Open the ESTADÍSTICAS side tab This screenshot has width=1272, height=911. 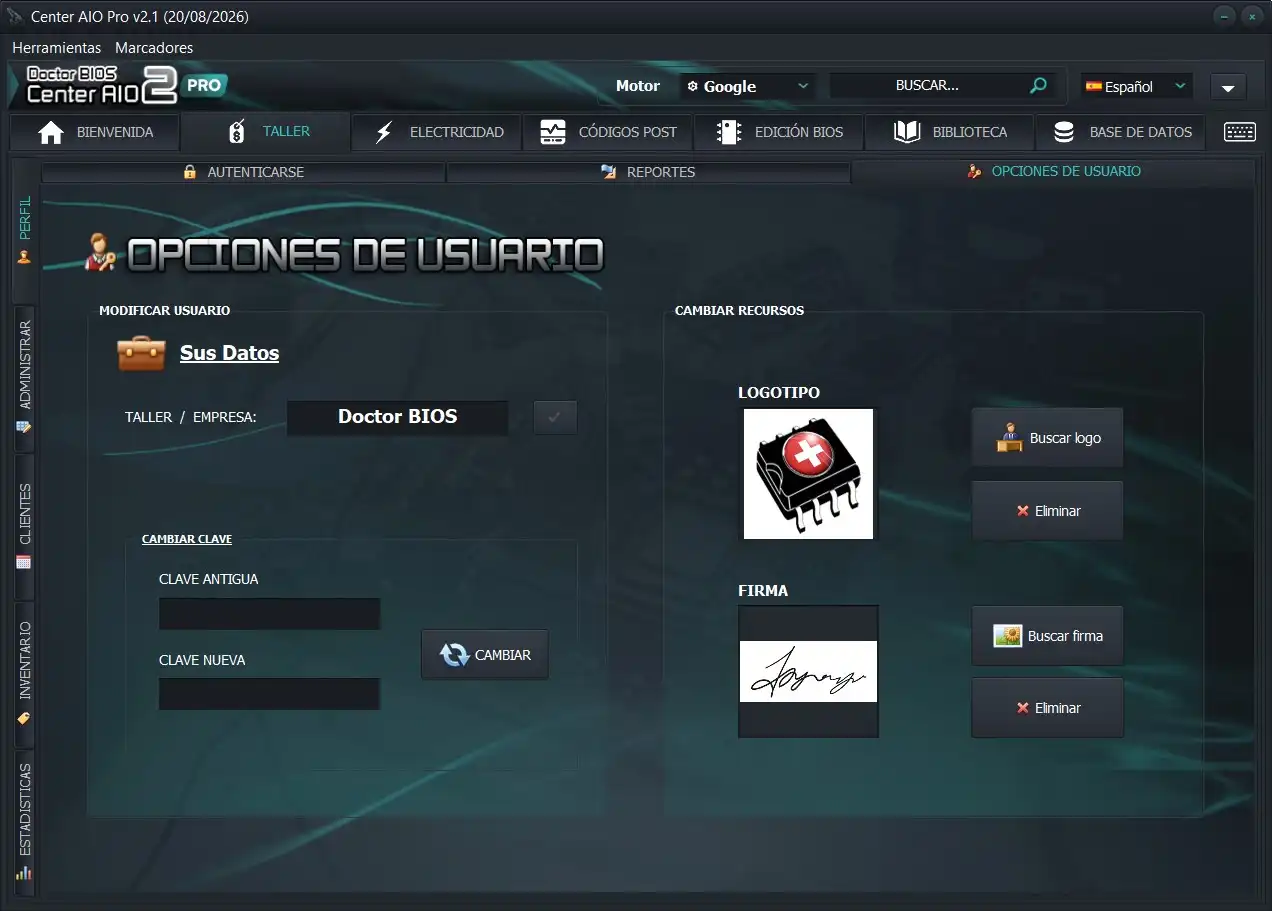click(x=24, y=822)
